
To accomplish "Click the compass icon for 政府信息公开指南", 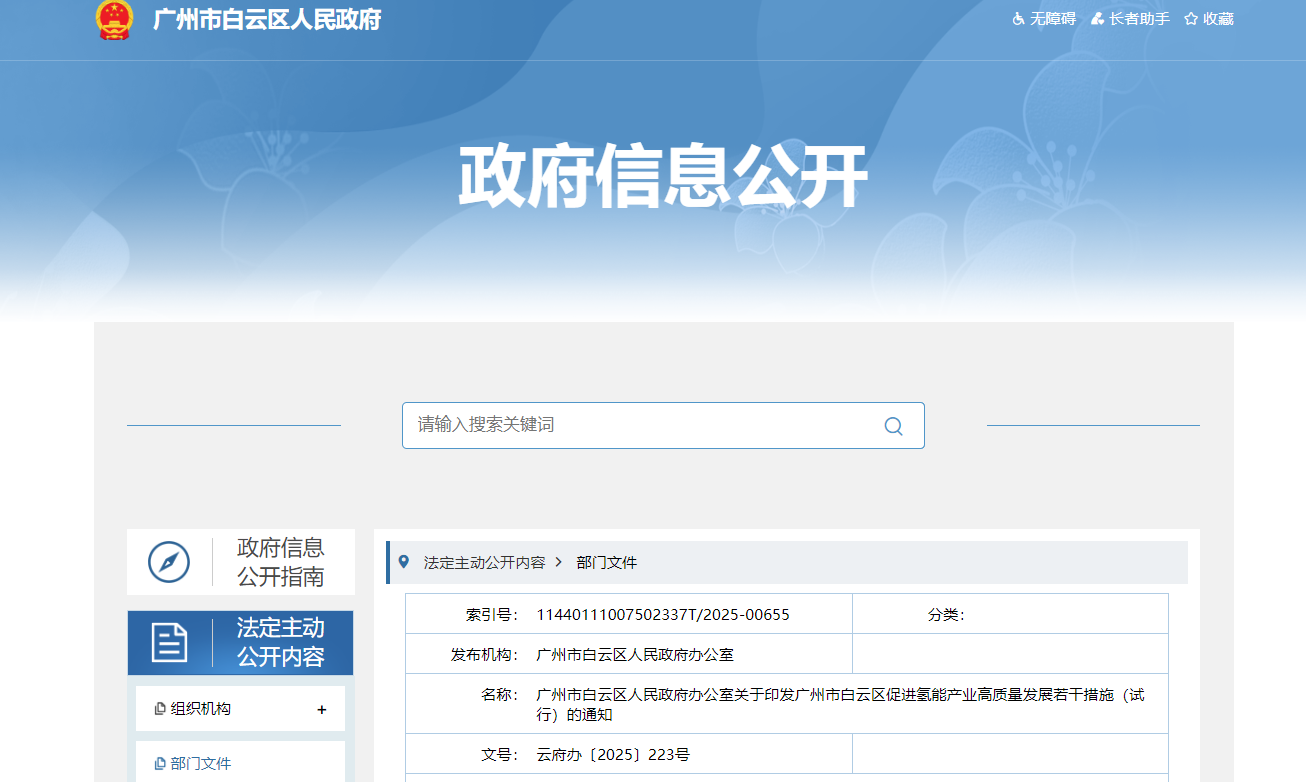I will [169, 562].
